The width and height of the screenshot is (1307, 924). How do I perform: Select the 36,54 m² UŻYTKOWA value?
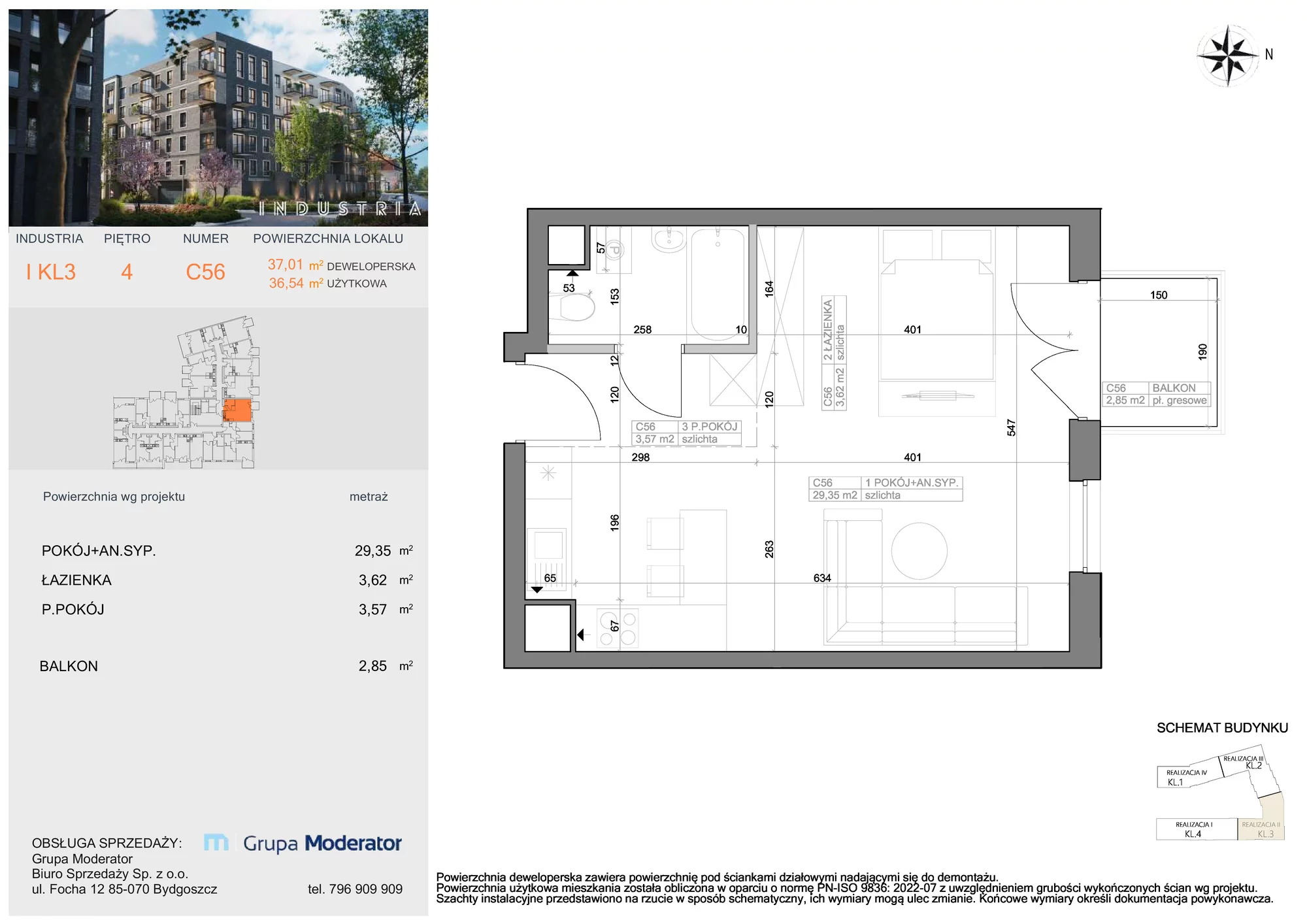pos(328,284)
